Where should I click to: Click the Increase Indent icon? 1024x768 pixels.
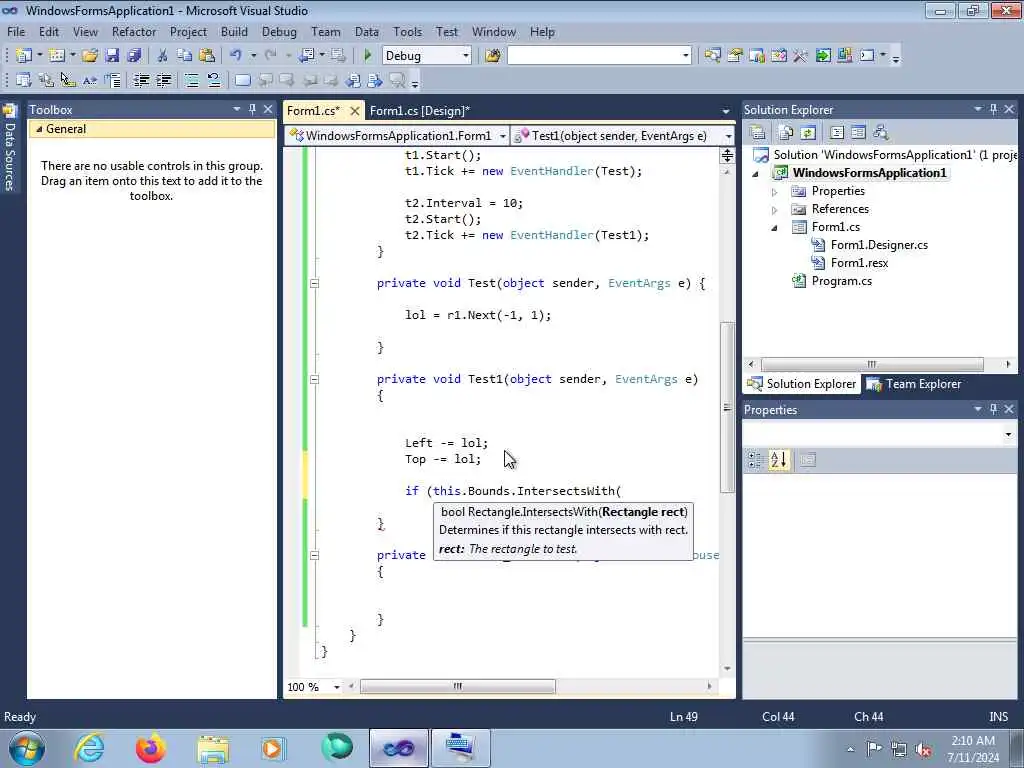[x=163, y=80]
